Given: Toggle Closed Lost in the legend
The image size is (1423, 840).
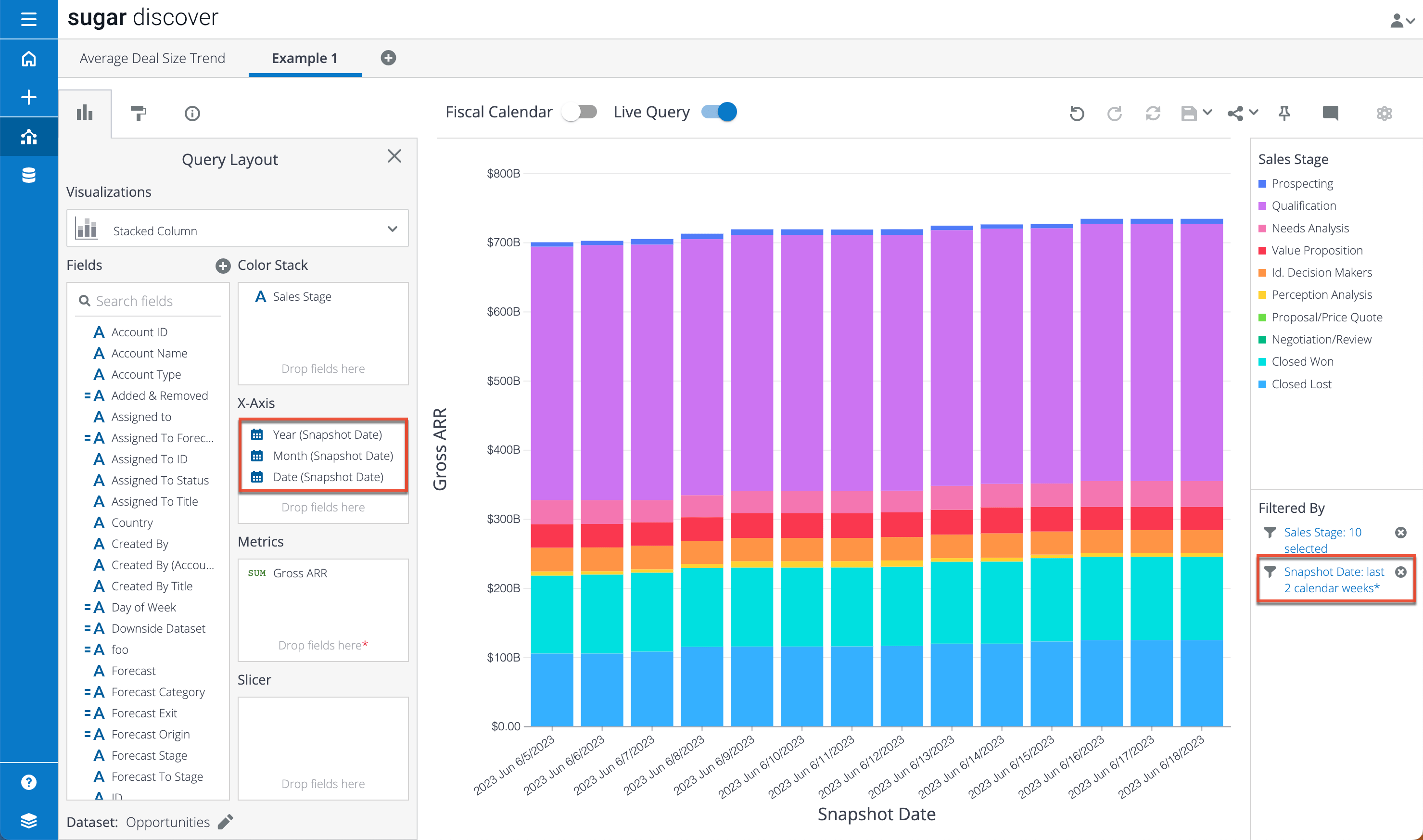Looking at the screenshot, I should tap(1295, 384).
